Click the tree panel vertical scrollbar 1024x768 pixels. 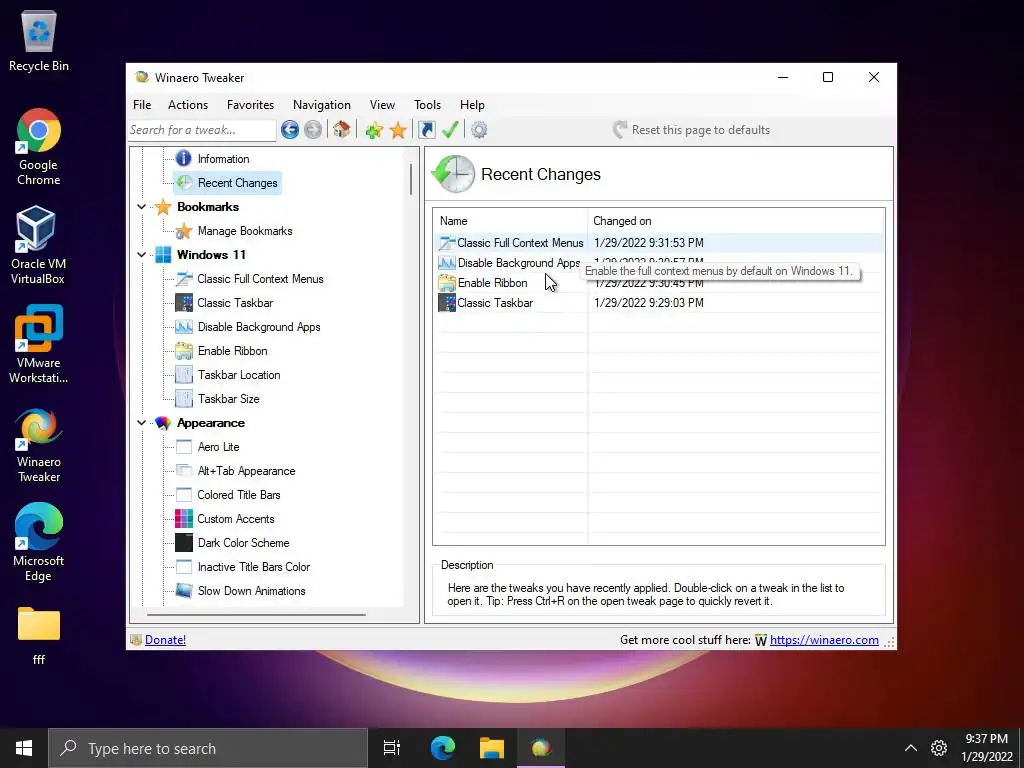click(411, 179)
